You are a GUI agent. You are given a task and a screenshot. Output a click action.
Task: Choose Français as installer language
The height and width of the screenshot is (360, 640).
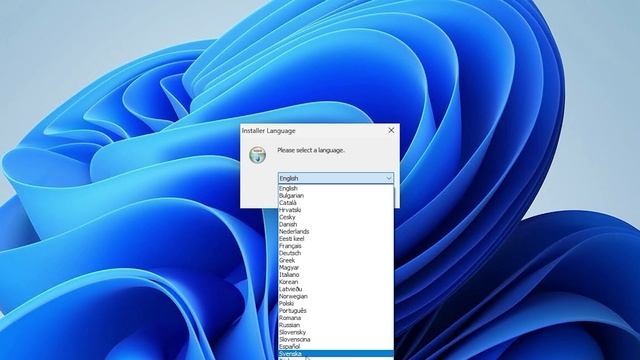point(336,246)
